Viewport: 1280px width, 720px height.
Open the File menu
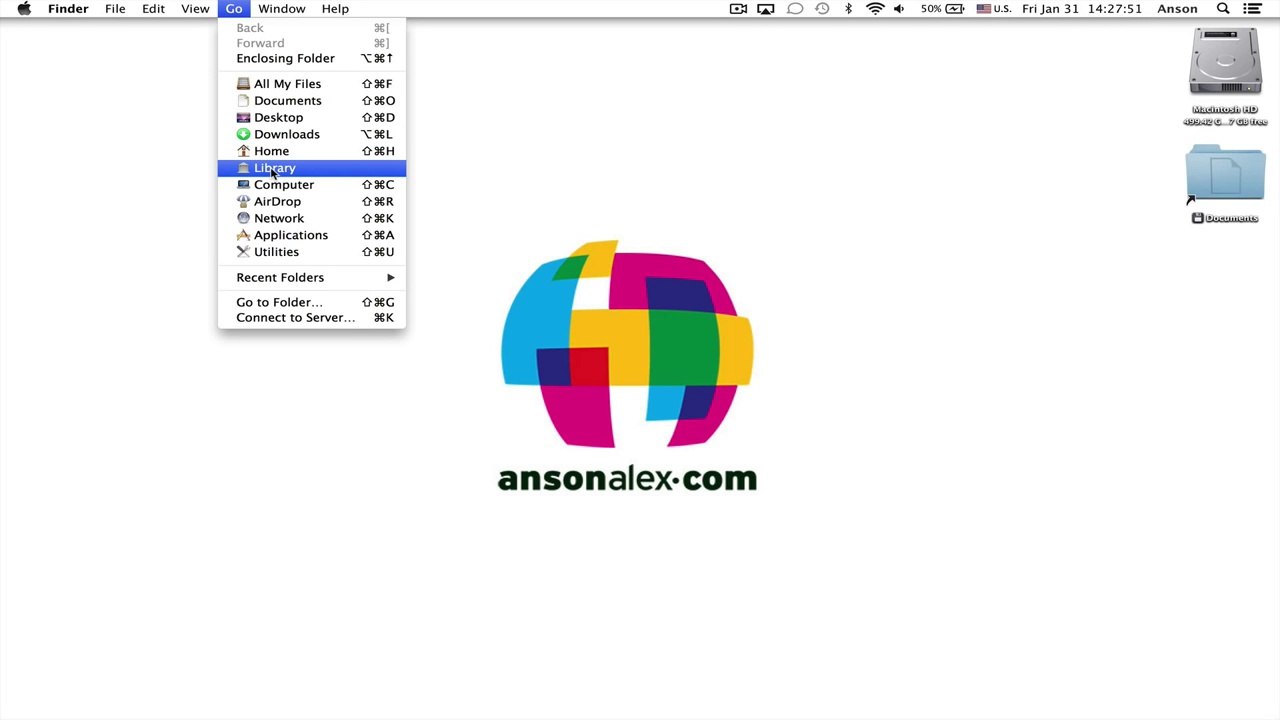[115, 9]
